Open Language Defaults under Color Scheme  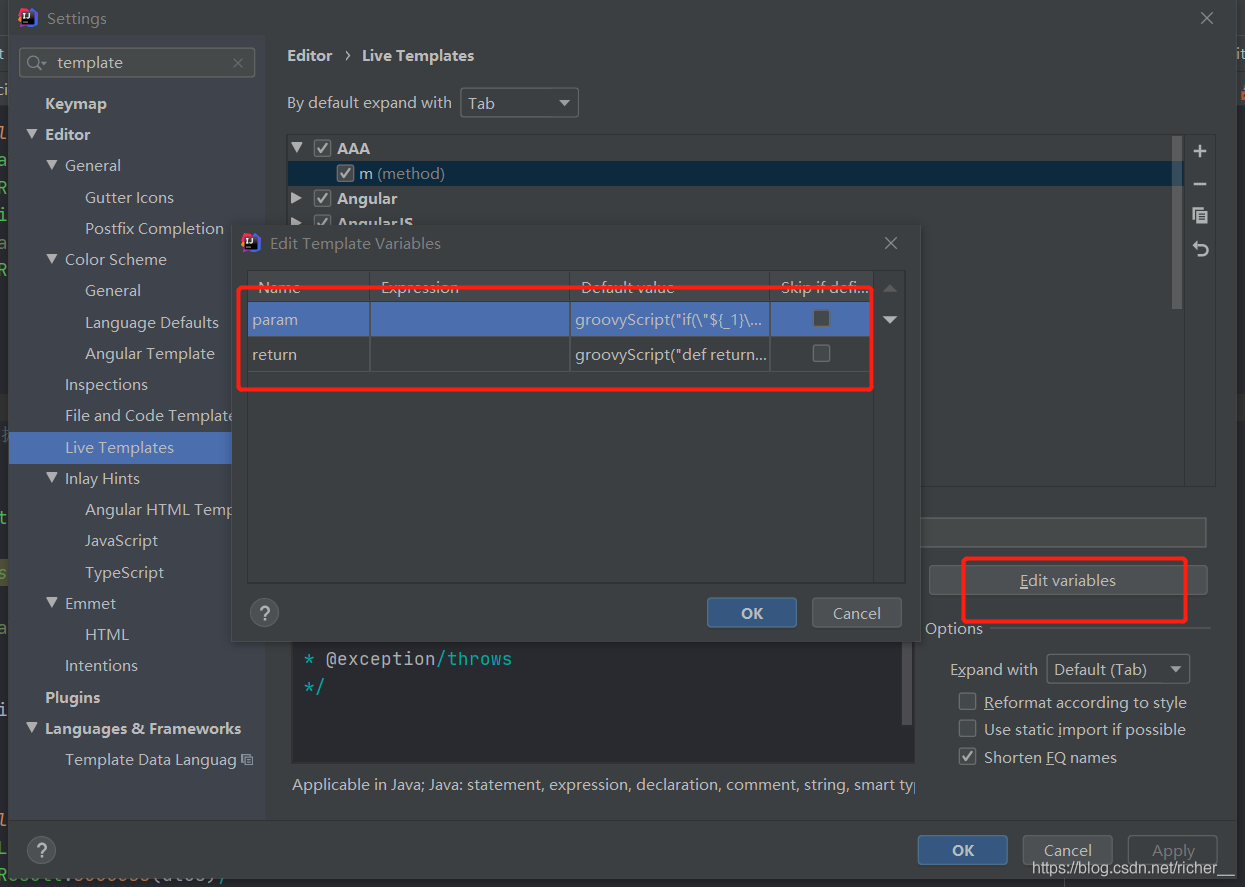click(x=152, y=323)
